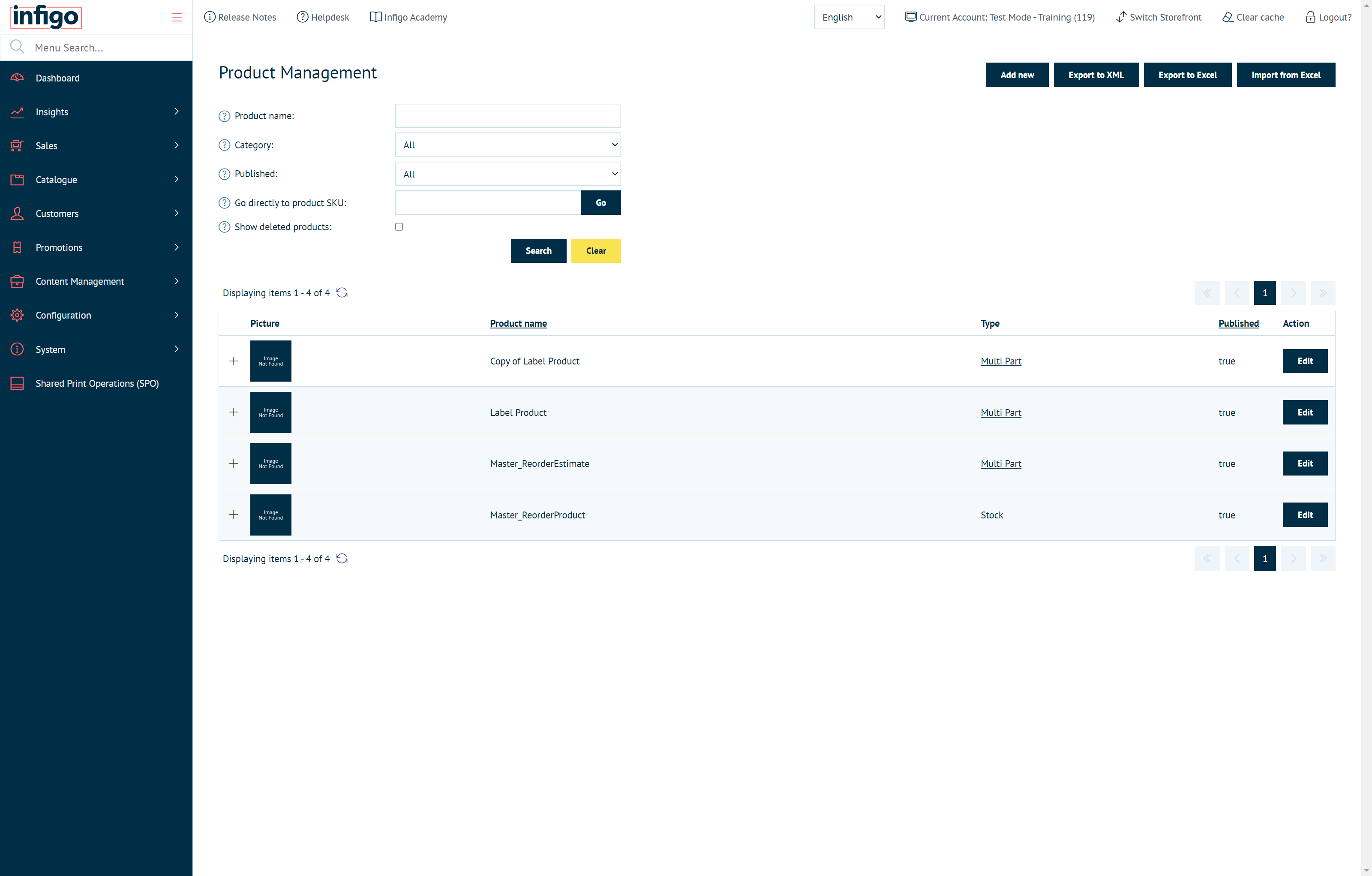Click into the Product name field
1372x876 pixels.
pyautogui.click(x=507, y=116)
